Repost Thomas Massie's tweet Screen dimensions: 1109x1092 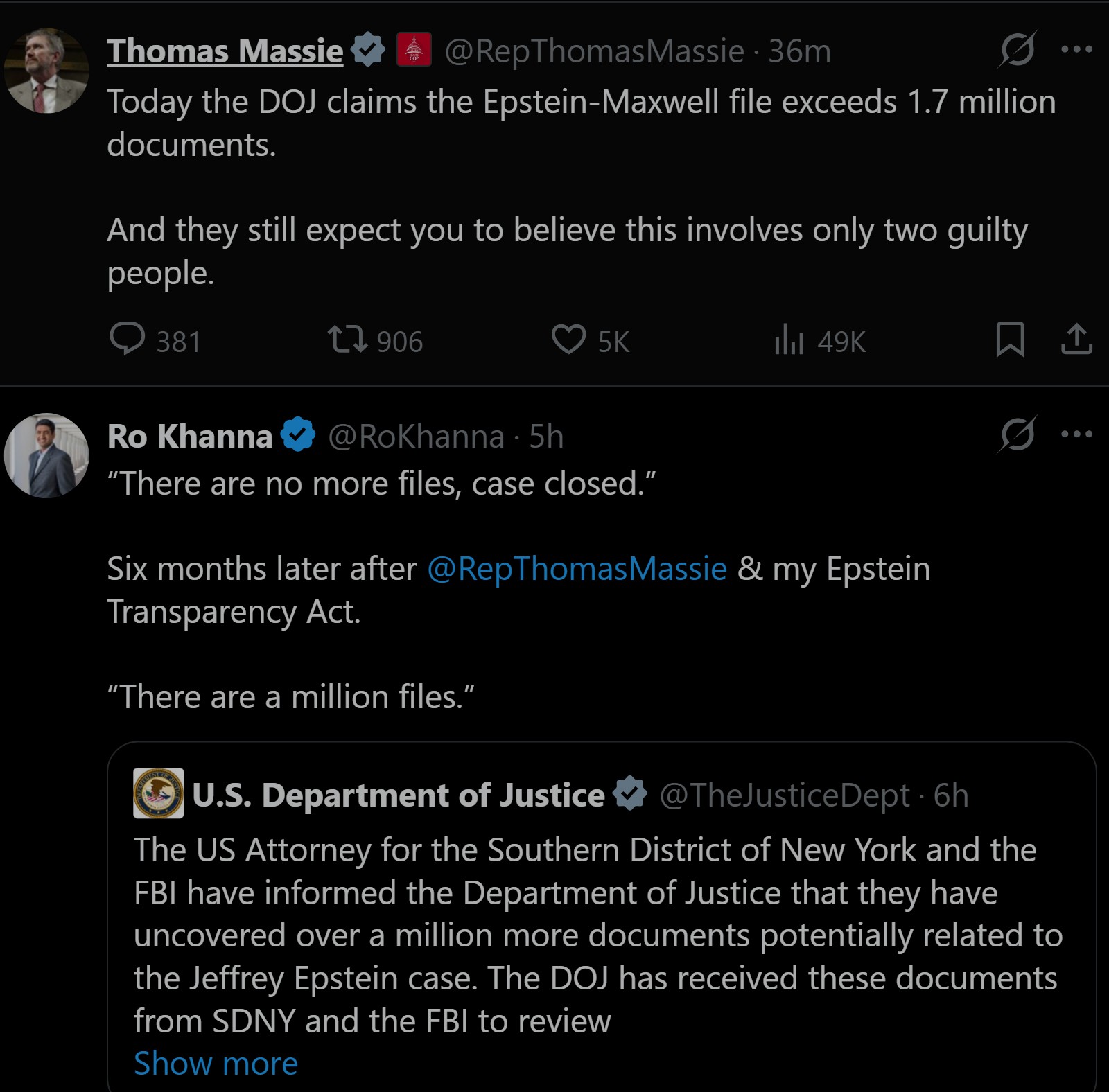(347, 340)
